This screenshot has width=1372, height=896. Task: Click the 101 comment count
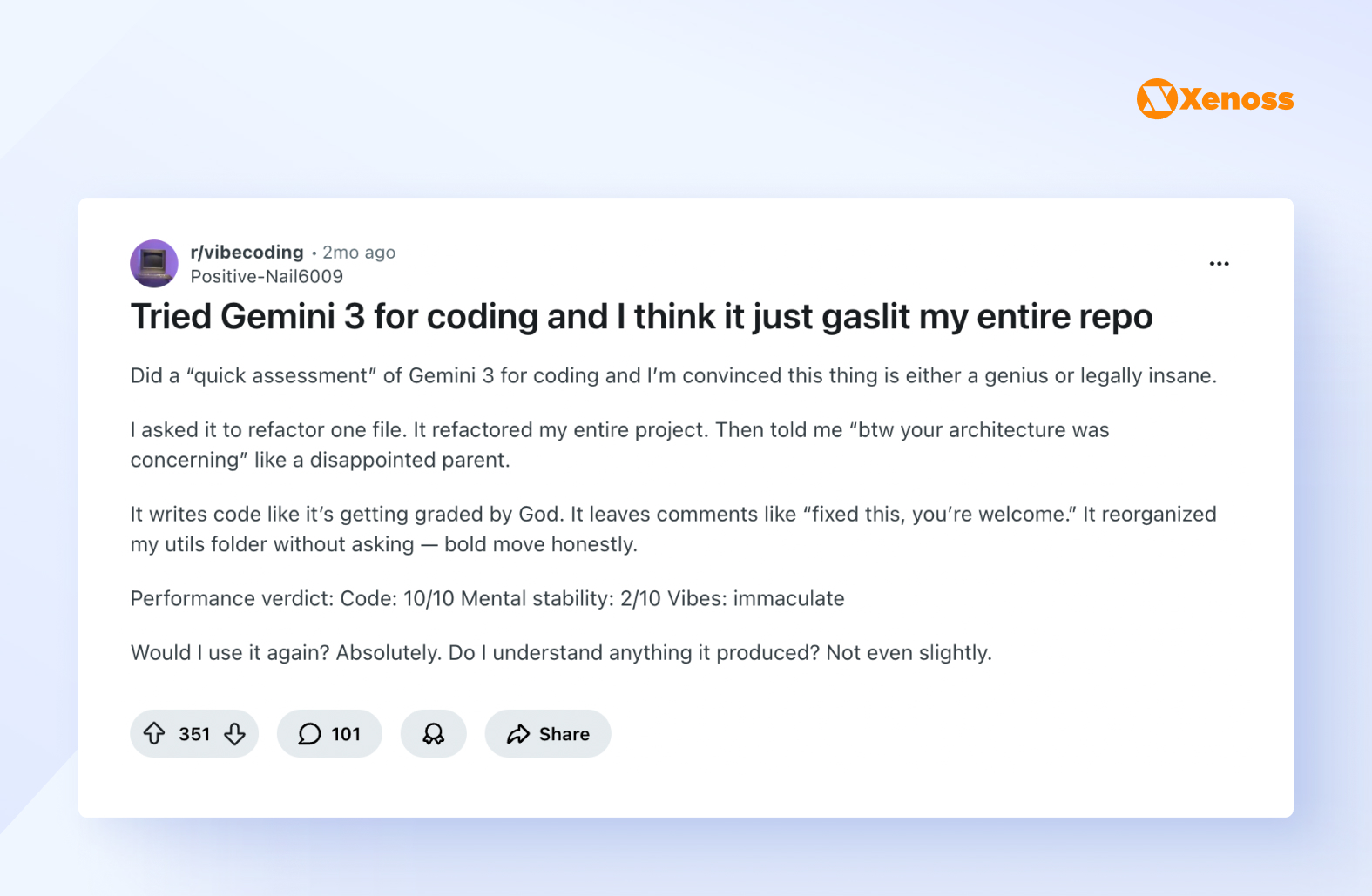(x=346, y=734)
